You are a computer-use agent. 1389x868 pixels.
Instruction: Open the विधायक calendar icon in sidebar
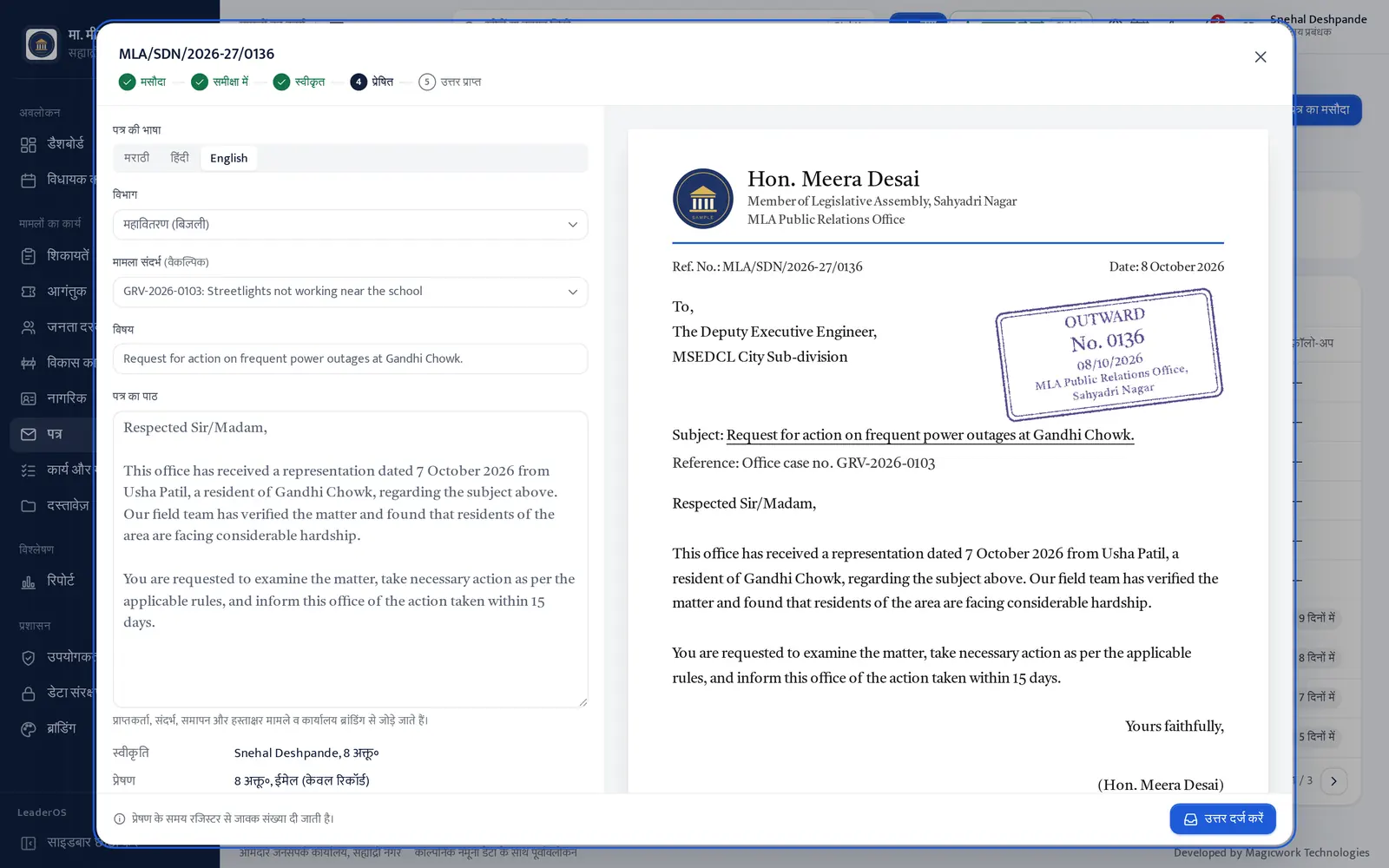click(29, 180)
